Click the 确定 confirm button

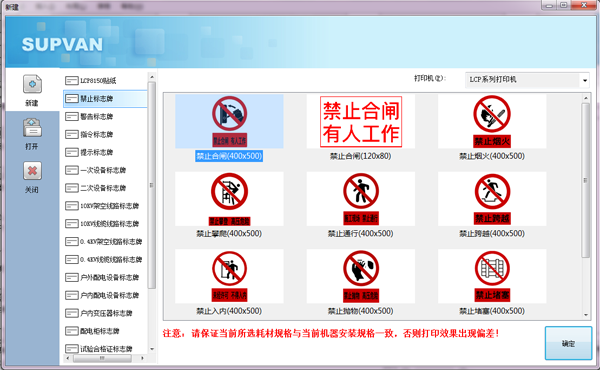568,343
